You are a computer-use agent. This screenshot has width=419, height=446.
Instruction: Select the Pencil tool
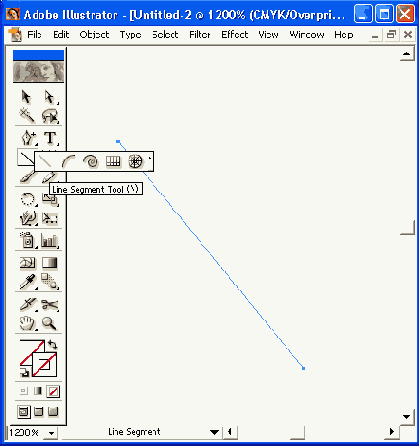[49, 177]
